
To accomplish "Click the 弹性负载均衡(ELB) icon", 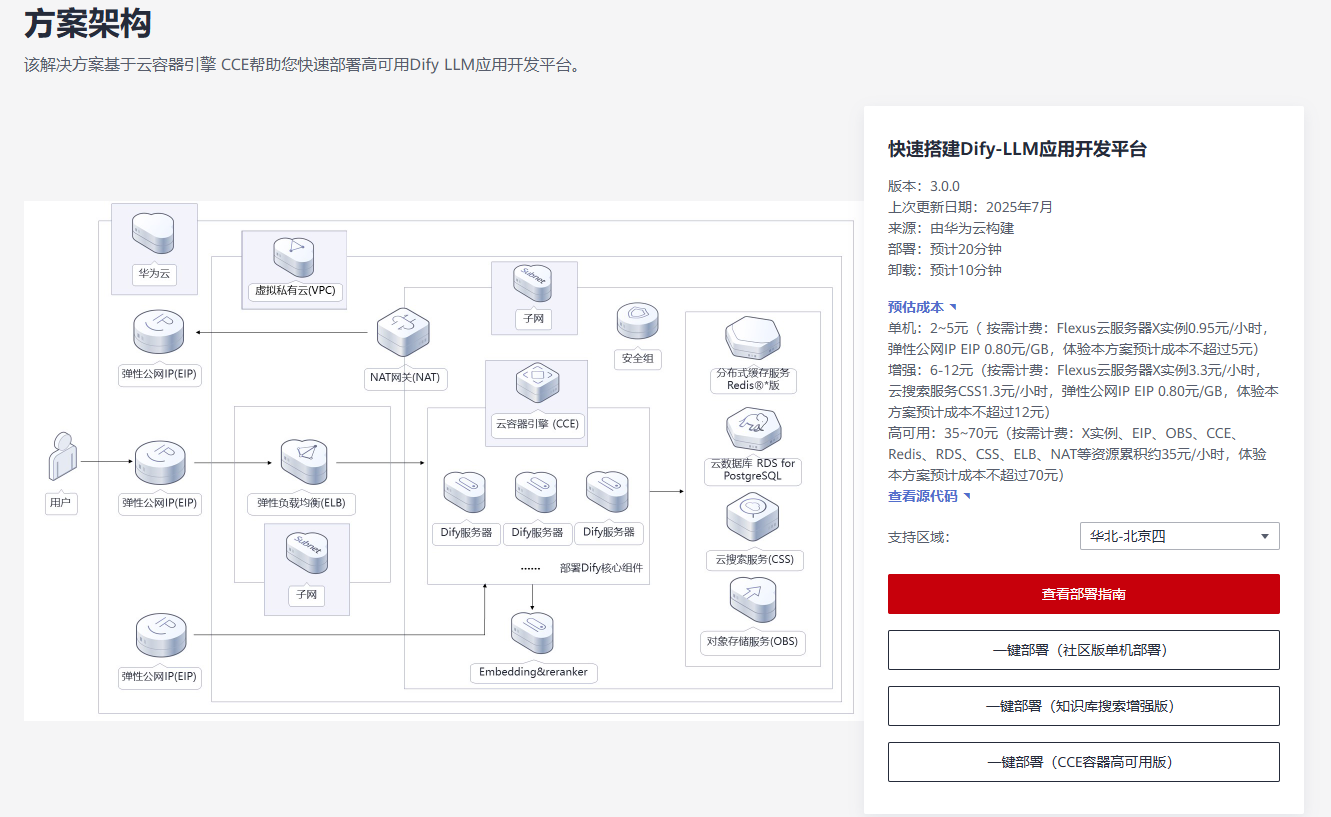I will (303, 463).
